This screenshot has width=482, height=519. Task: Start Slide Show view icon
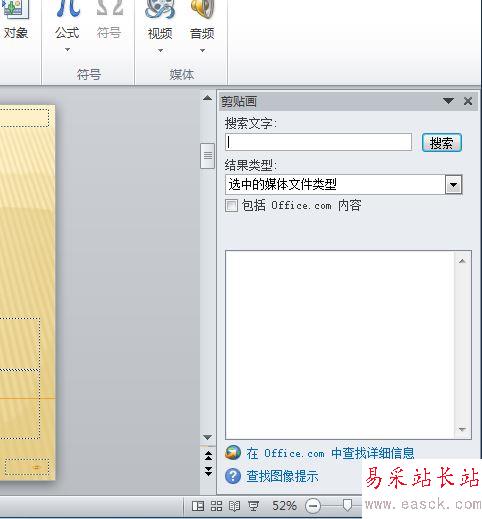point(253,506)
